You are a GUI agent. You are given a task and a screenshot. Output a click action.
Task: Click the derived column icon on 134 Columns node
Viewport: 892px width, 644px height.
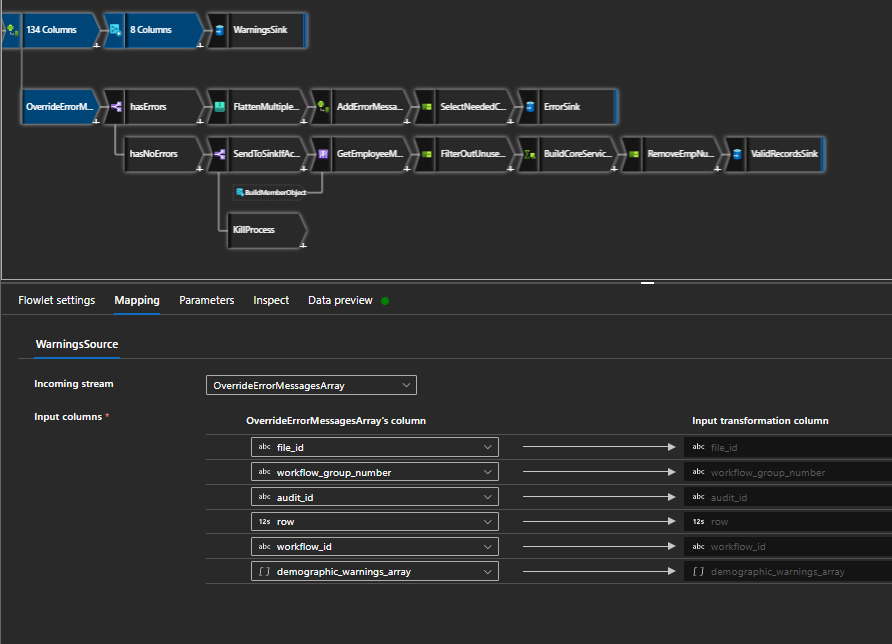pos(12,30)
